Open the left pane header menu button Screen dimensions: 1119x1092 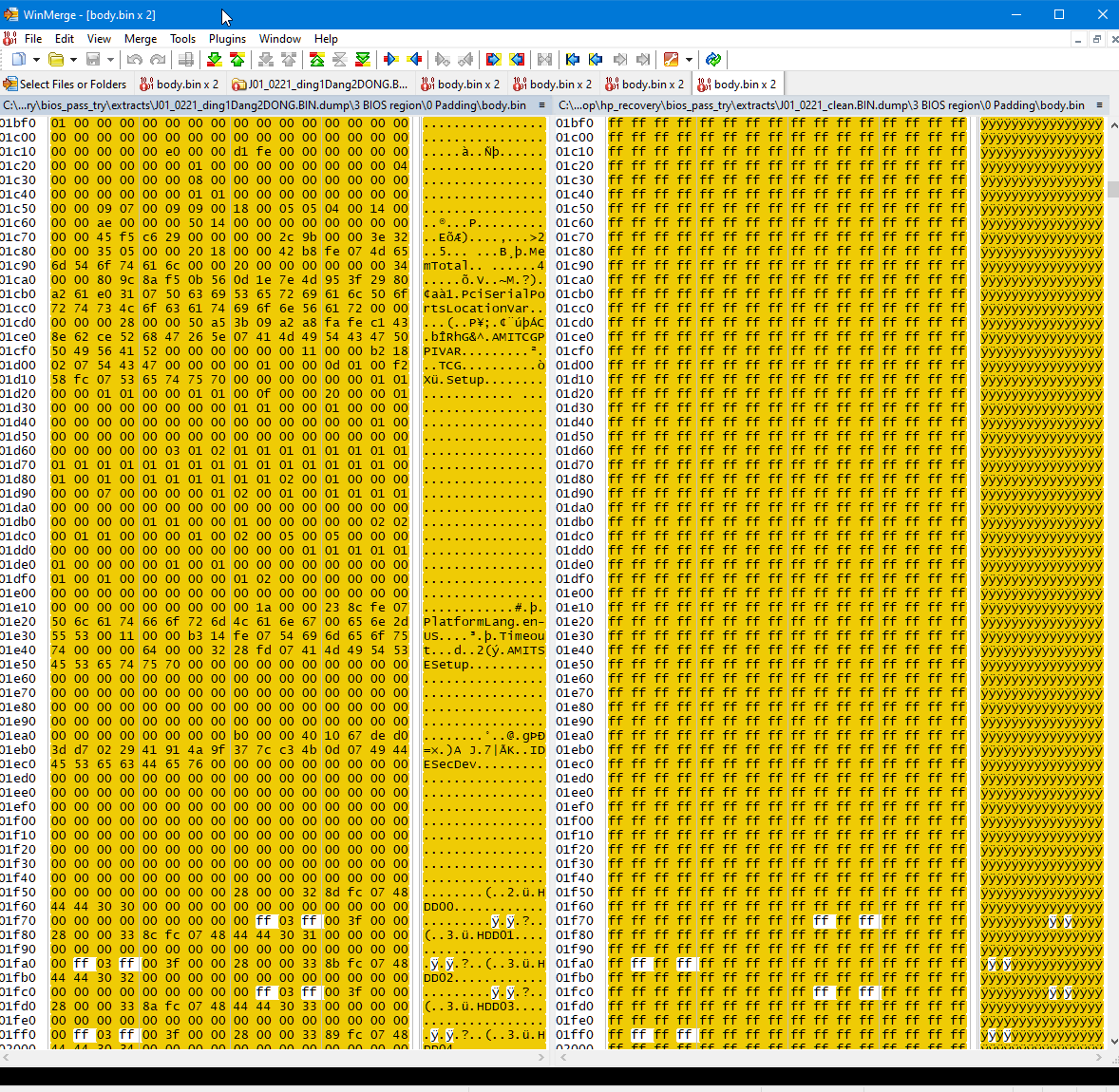tap(542, 105)
